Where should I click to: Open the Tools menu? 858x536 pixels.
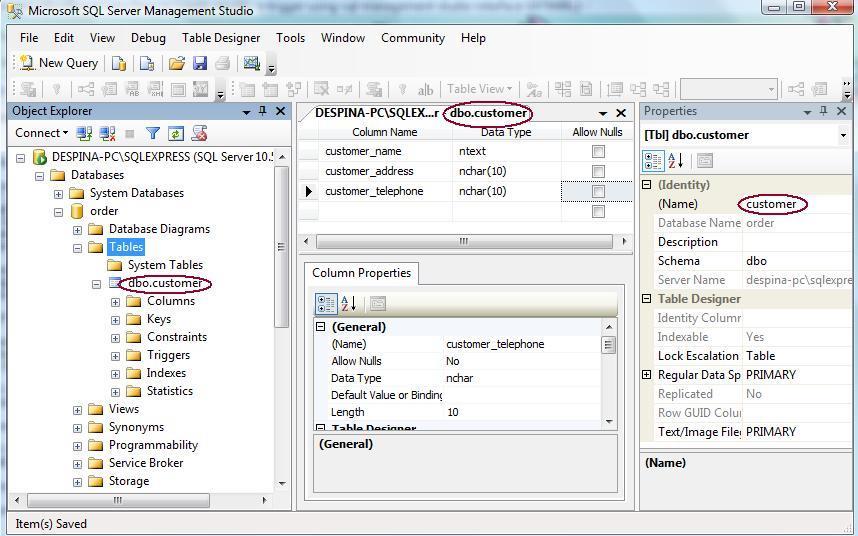(x=290, y=38)
